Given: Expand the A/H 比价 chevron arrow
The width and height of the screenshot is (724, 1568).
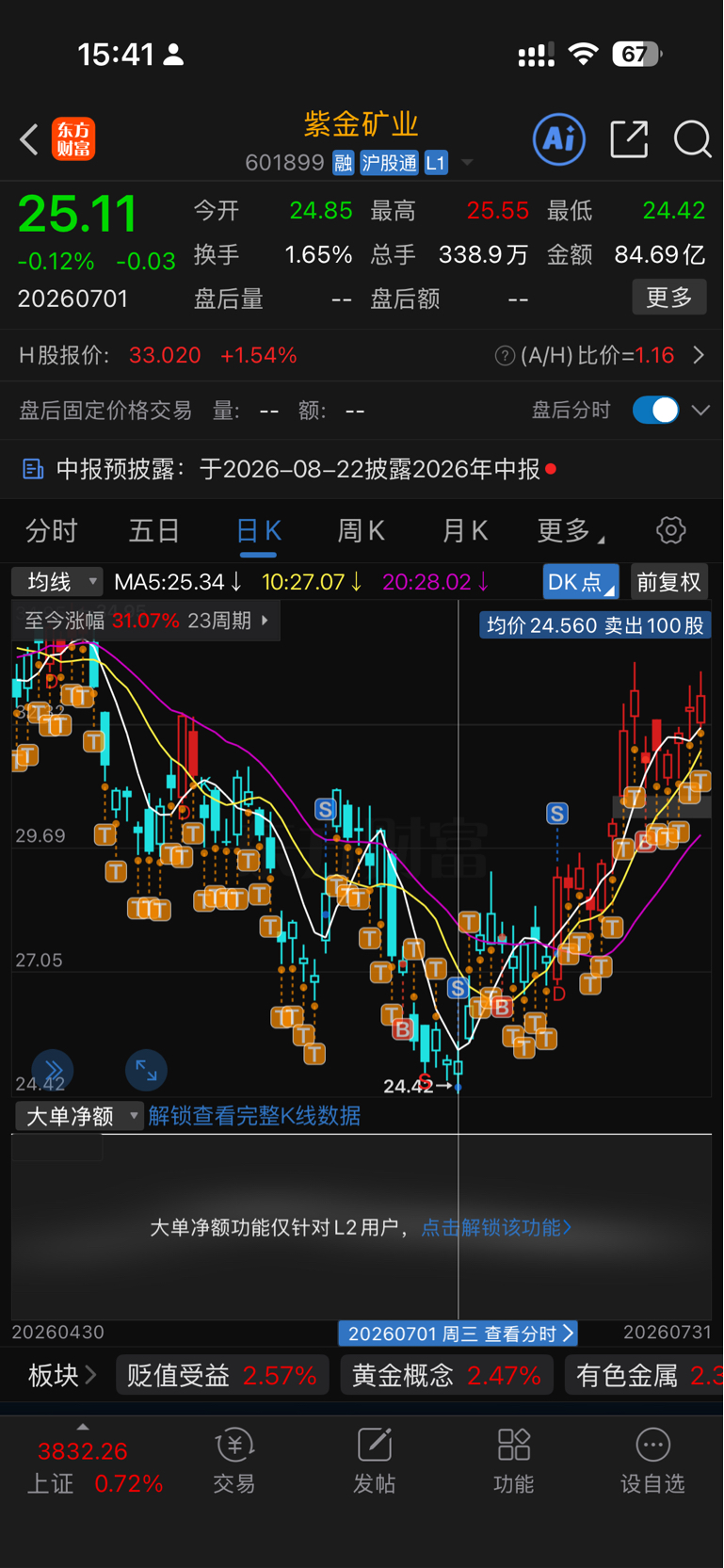Looking at the screenshot, I should tap(699, 356).
